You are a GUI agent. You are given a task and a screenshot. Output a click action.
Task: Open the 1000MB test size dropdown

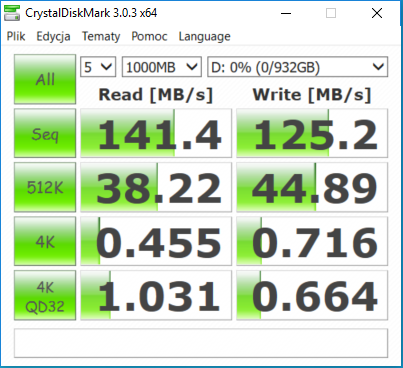click(162, 67)
